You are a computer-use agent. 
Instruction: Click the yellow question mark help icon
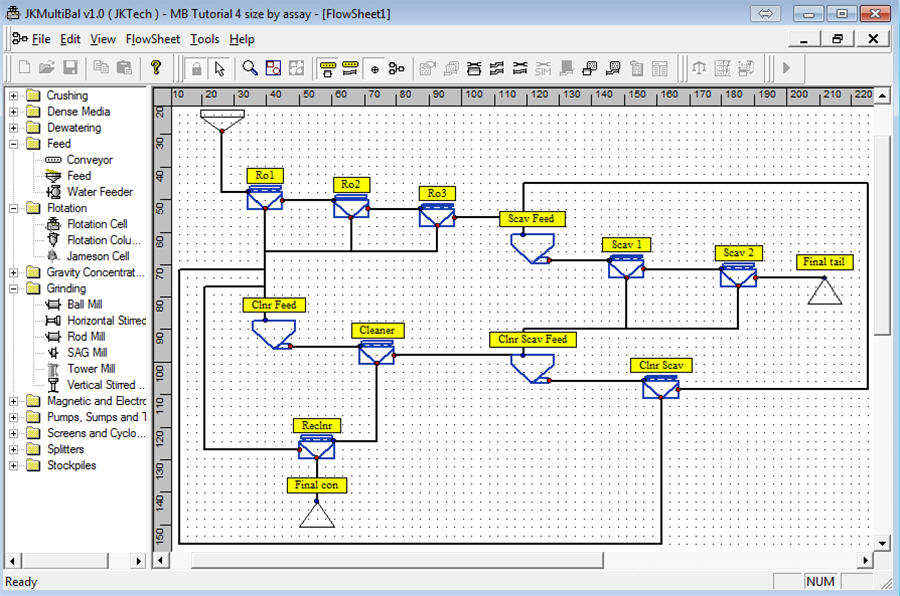(156, 68)
